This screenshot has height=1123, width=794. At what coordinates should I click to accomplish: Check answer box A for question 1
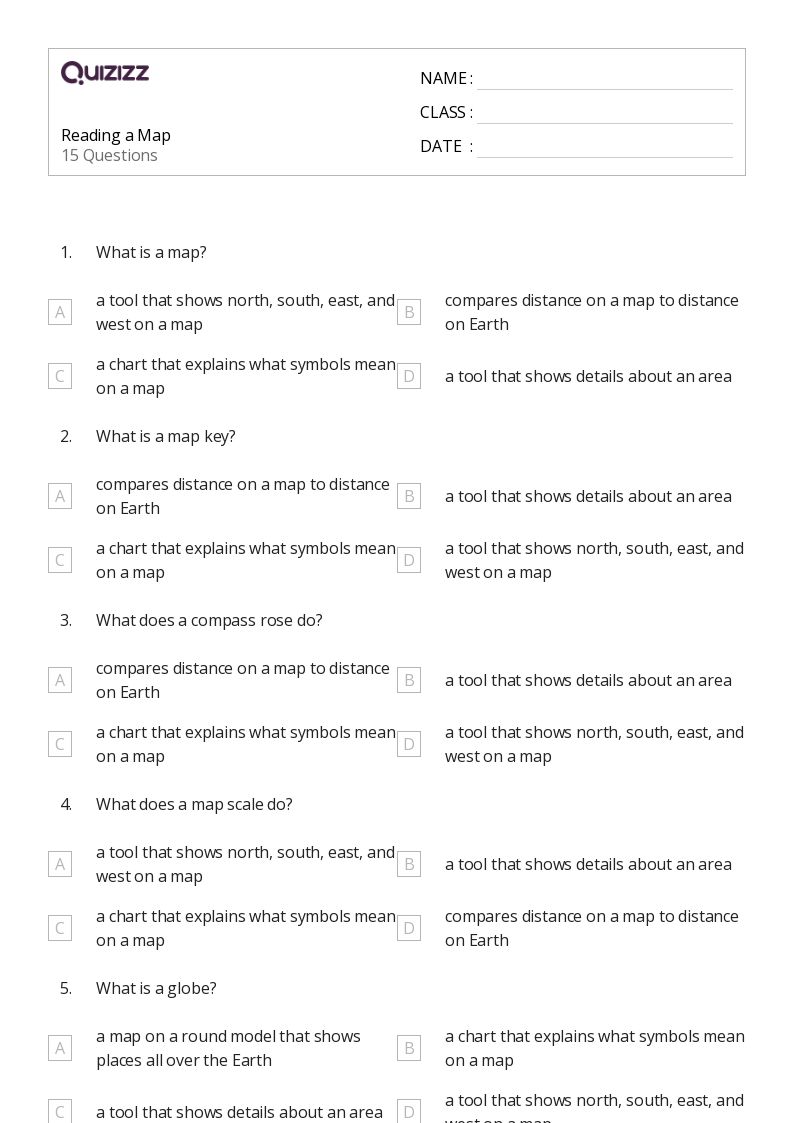pyautogui.click(x=60, y=312)
